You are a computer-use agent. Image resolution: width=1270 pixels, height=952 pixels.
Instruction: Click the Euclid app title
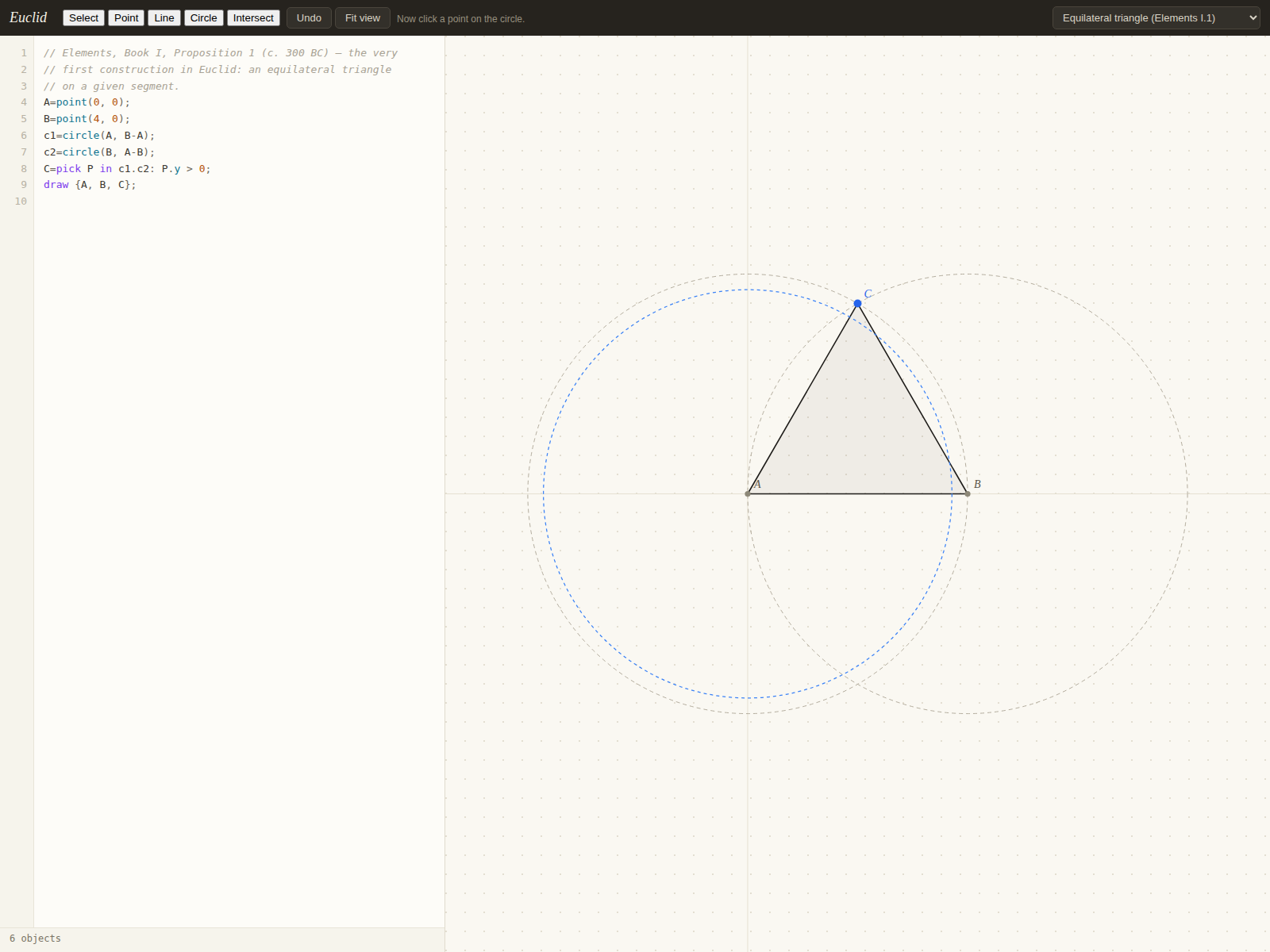tap(28, 17)
